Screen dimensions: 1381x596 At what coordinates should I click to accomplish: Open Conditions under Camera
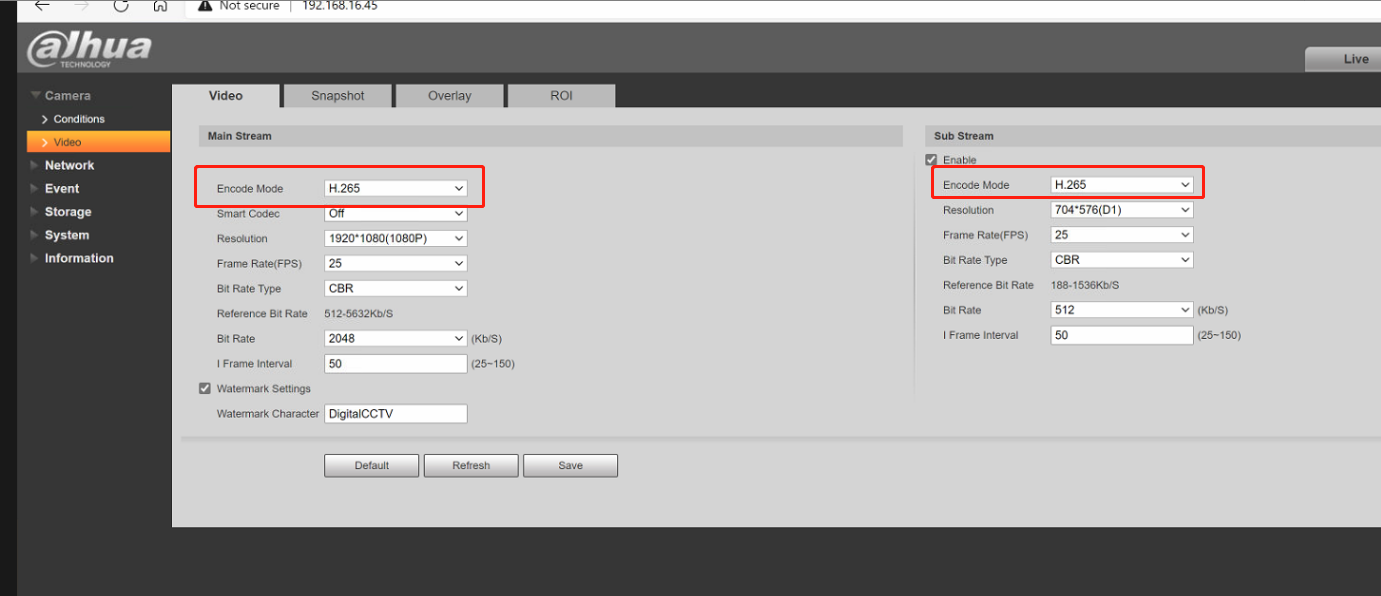click(79, 119)
